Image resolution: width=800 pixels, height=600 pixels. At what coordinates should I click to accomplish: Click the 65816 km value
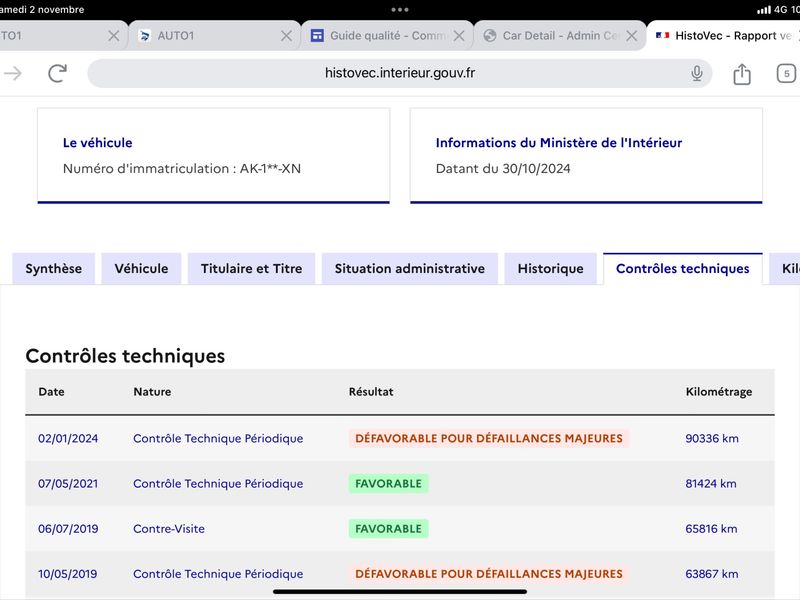pos(711,529)
